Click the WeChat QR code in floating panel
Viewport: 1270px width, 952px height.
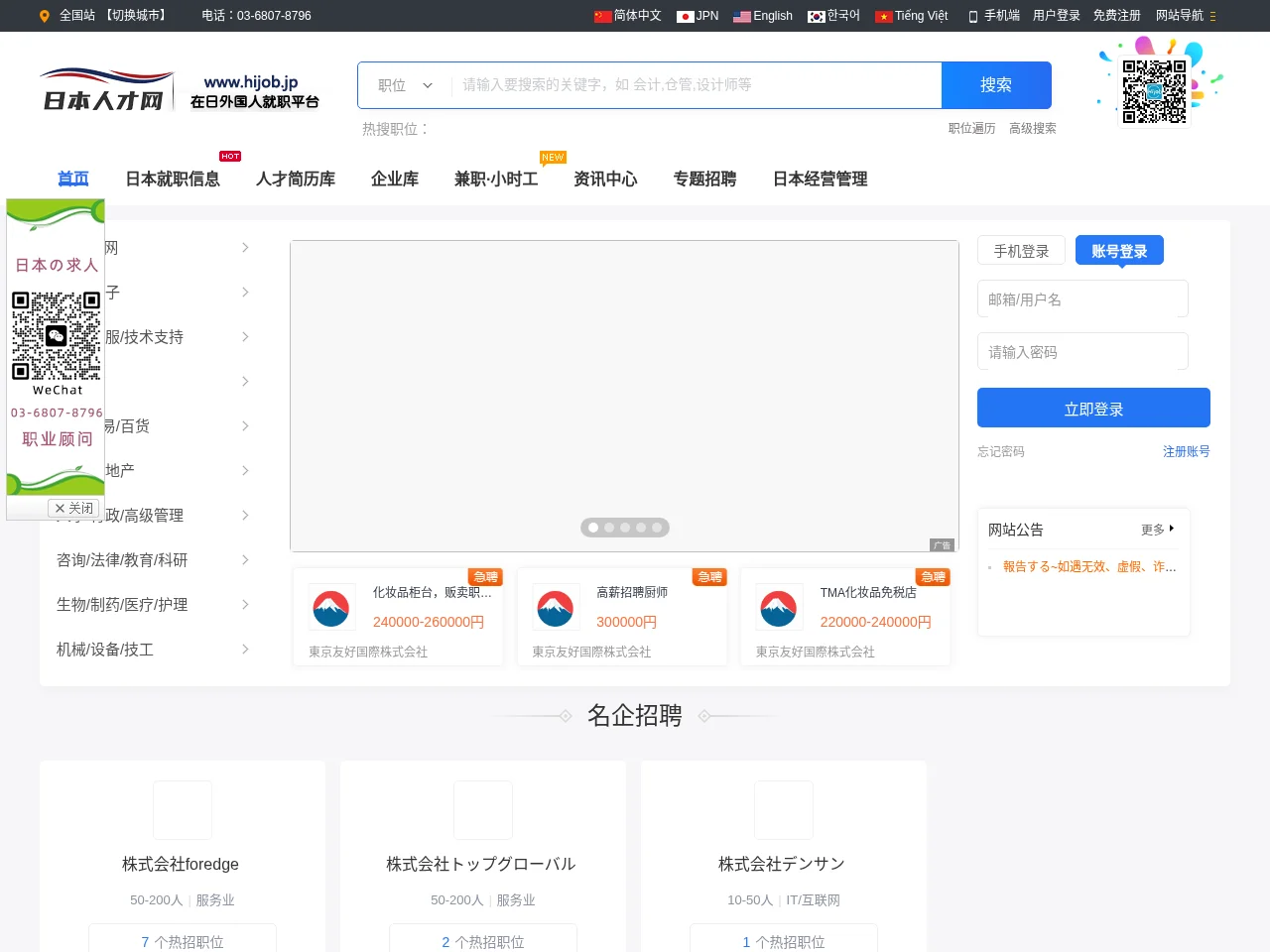[57, 336]
